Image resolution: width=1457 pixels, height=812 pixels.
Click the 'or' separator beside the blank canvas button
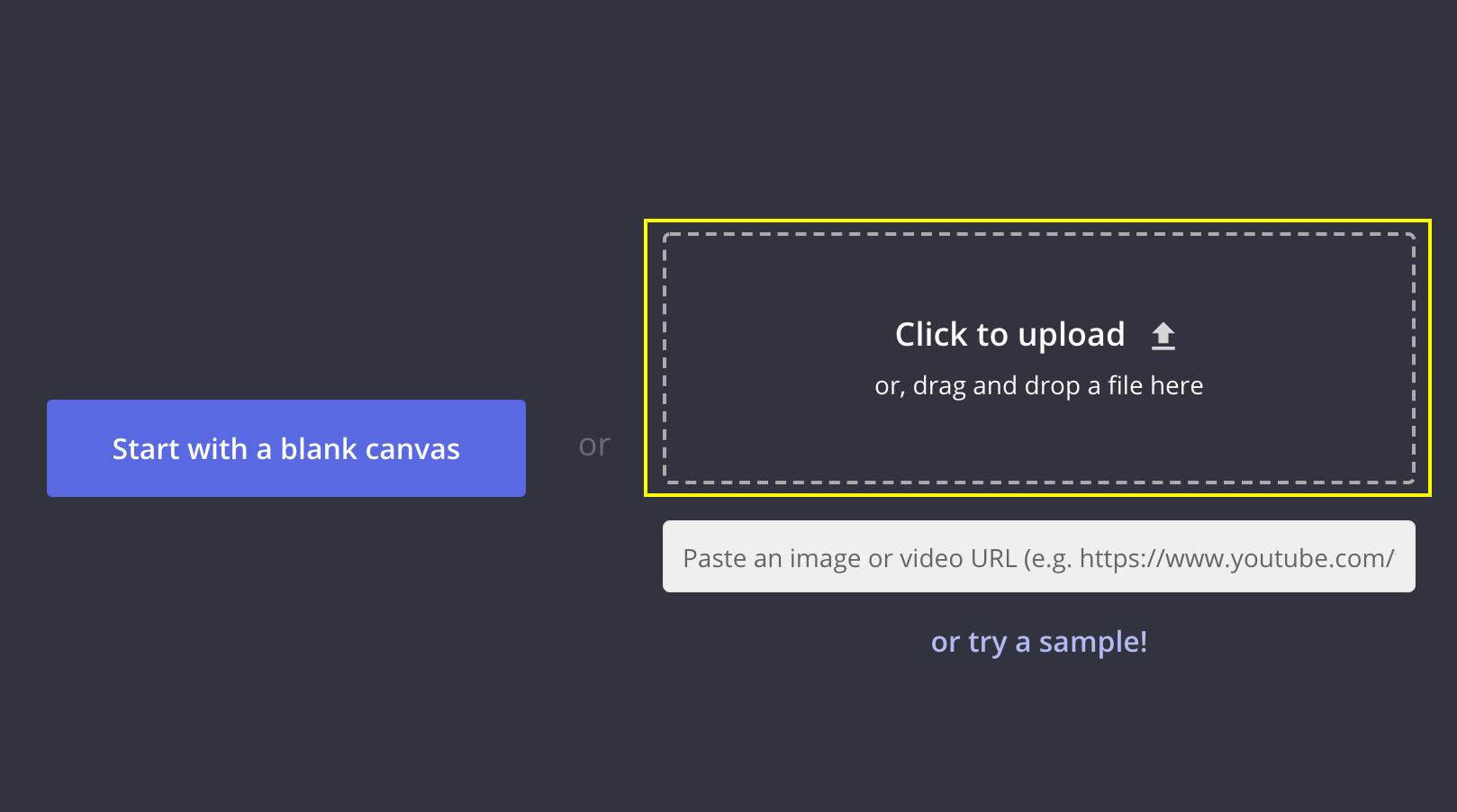[594, 446]
